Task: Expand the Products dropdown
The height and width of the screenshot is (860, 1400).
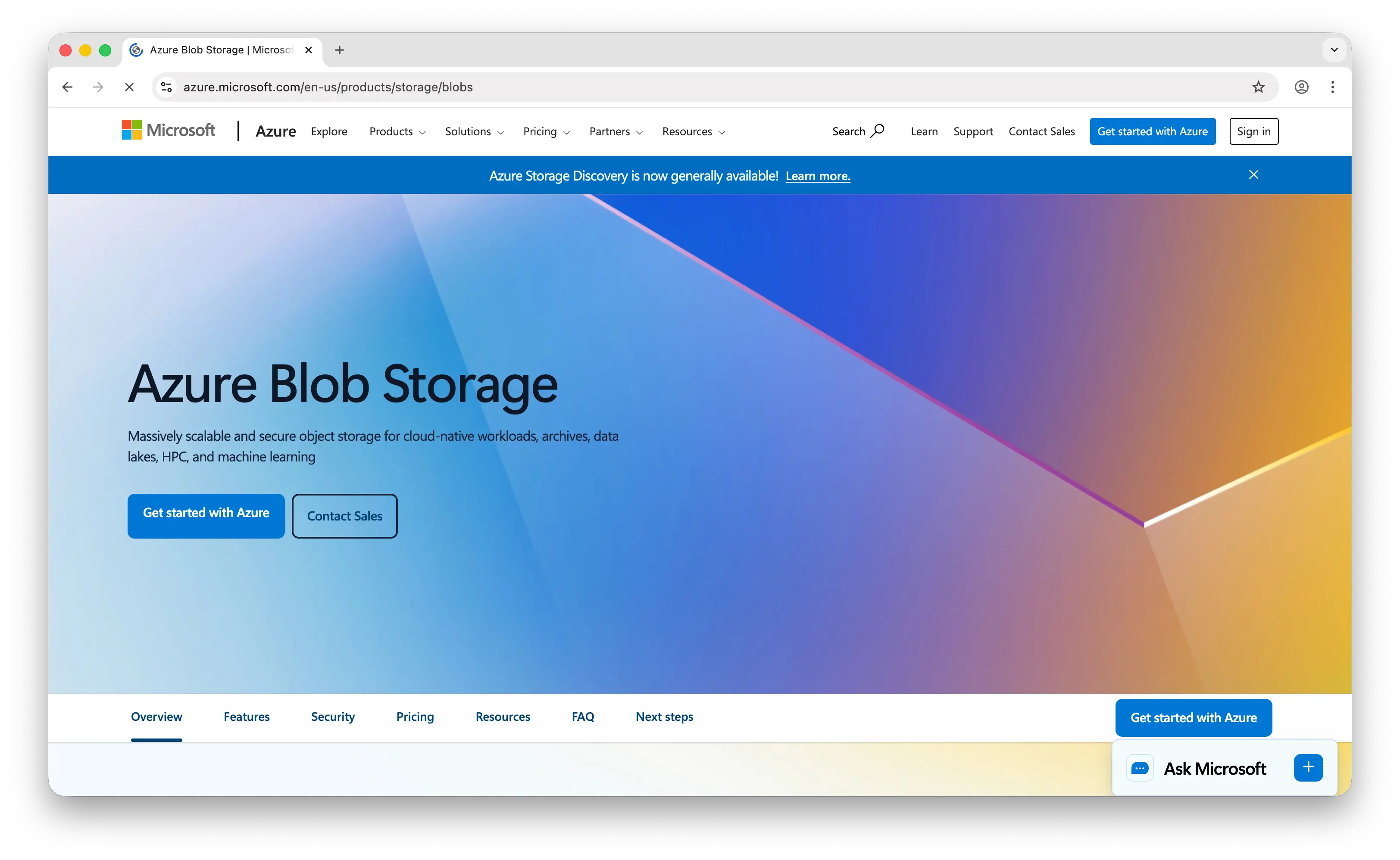Action: 397,131
